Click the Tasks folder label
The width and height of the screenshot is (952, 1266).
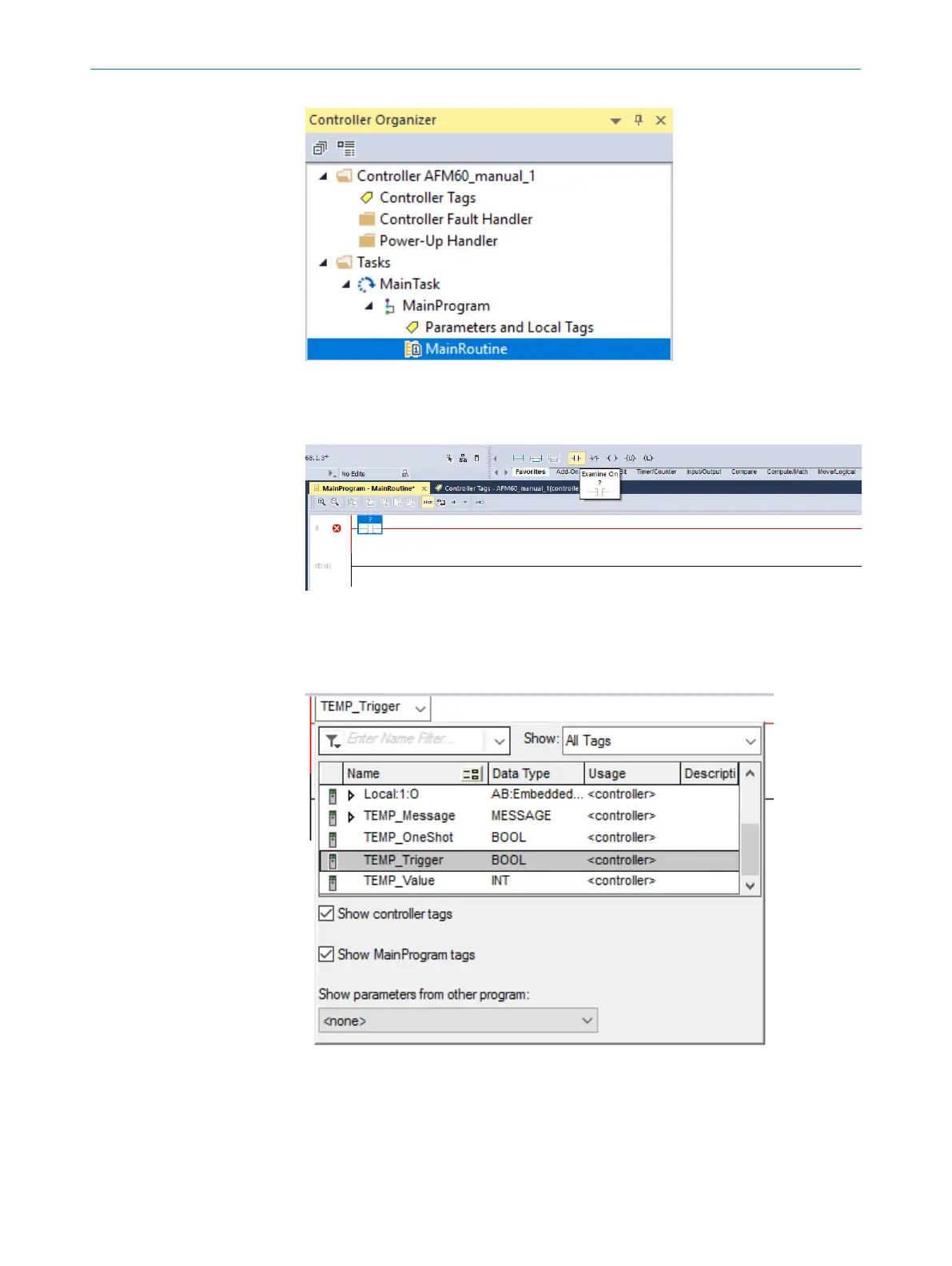[373, 262]
